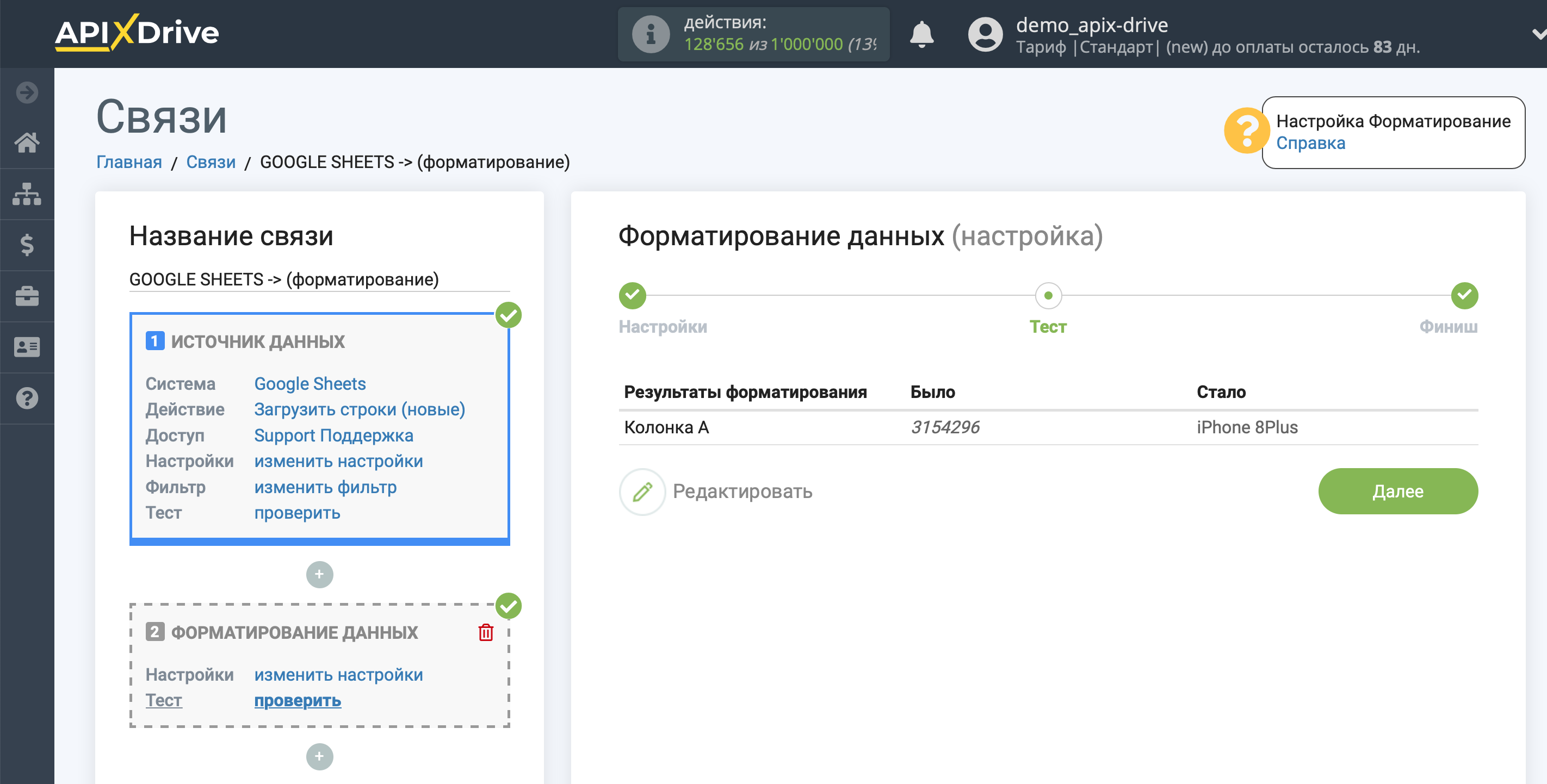Edit the connection name field
This screenshot has height=784, width=1547.
pyautogui.click(x=319, y=280)
